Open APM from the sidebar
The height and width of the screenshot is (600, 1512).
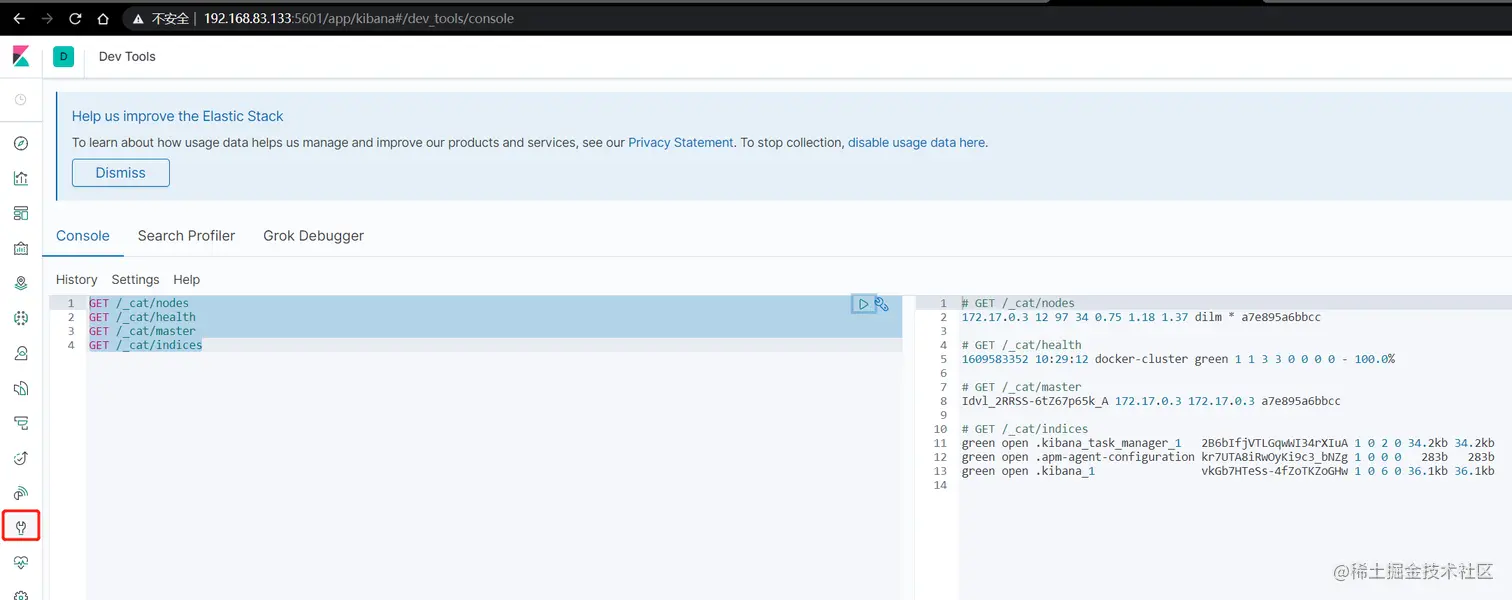coord(21,423)
